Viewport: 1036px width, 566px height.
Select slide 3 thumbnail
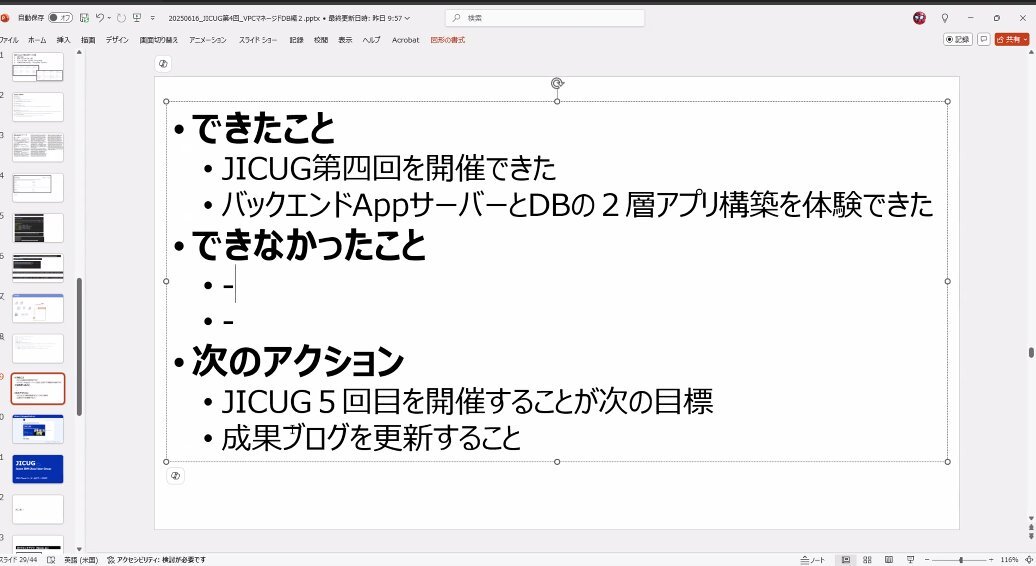coord(38,147)
